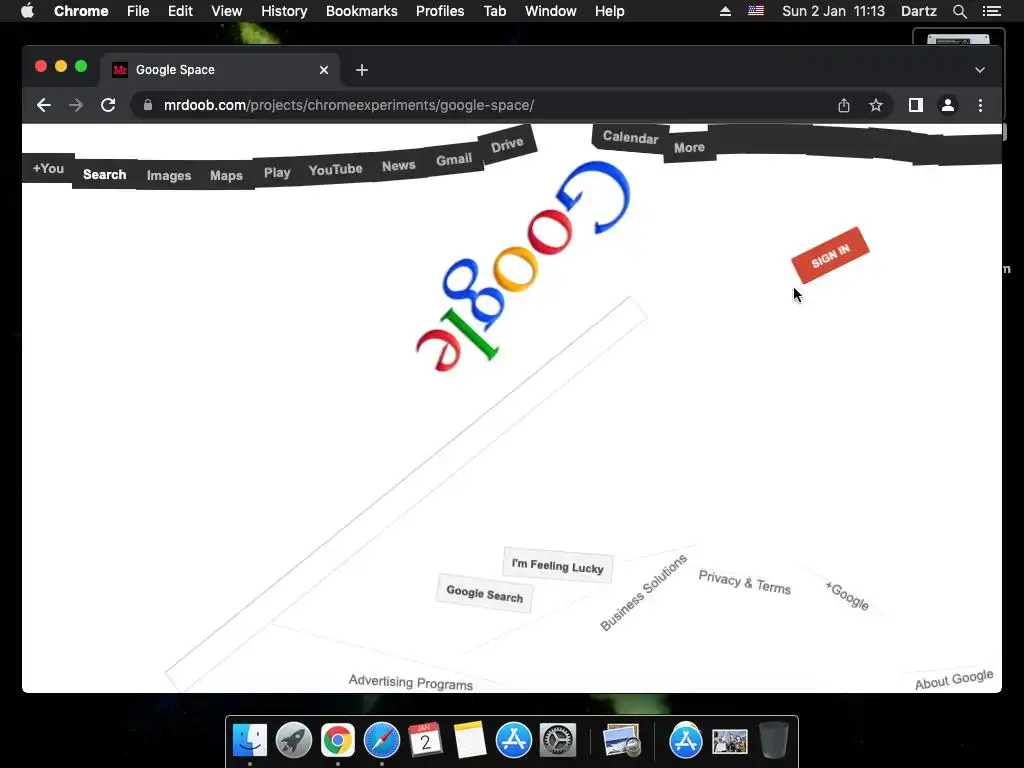Launch Safari from the Dock

(381, 741)
